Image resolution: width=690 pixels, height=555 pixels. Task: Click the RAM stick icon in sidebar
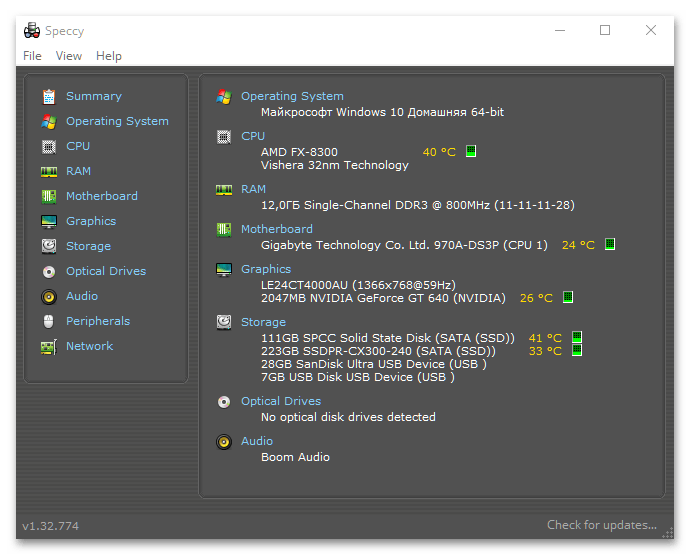(49, 172)
